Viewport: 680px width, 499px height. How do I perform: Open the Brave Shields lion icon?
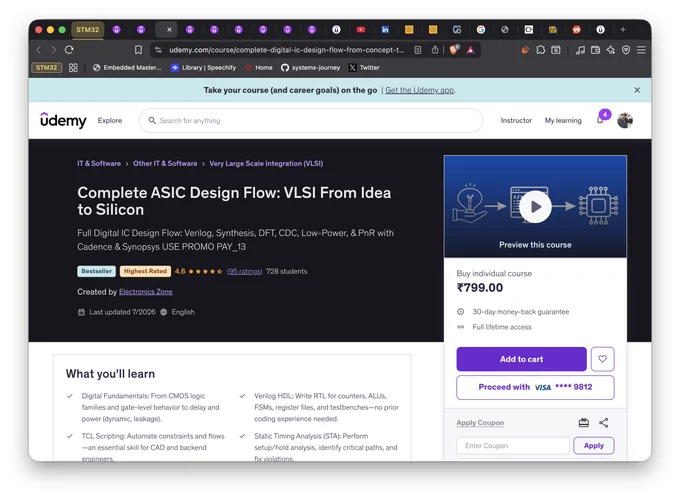(454, 50)
